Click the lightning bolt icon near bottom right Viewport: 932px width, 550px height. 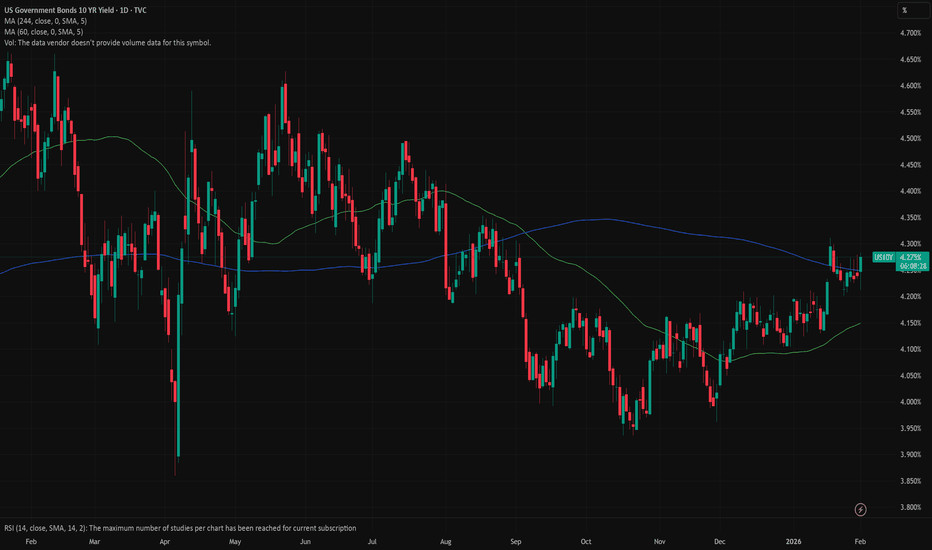pos(862,510)
